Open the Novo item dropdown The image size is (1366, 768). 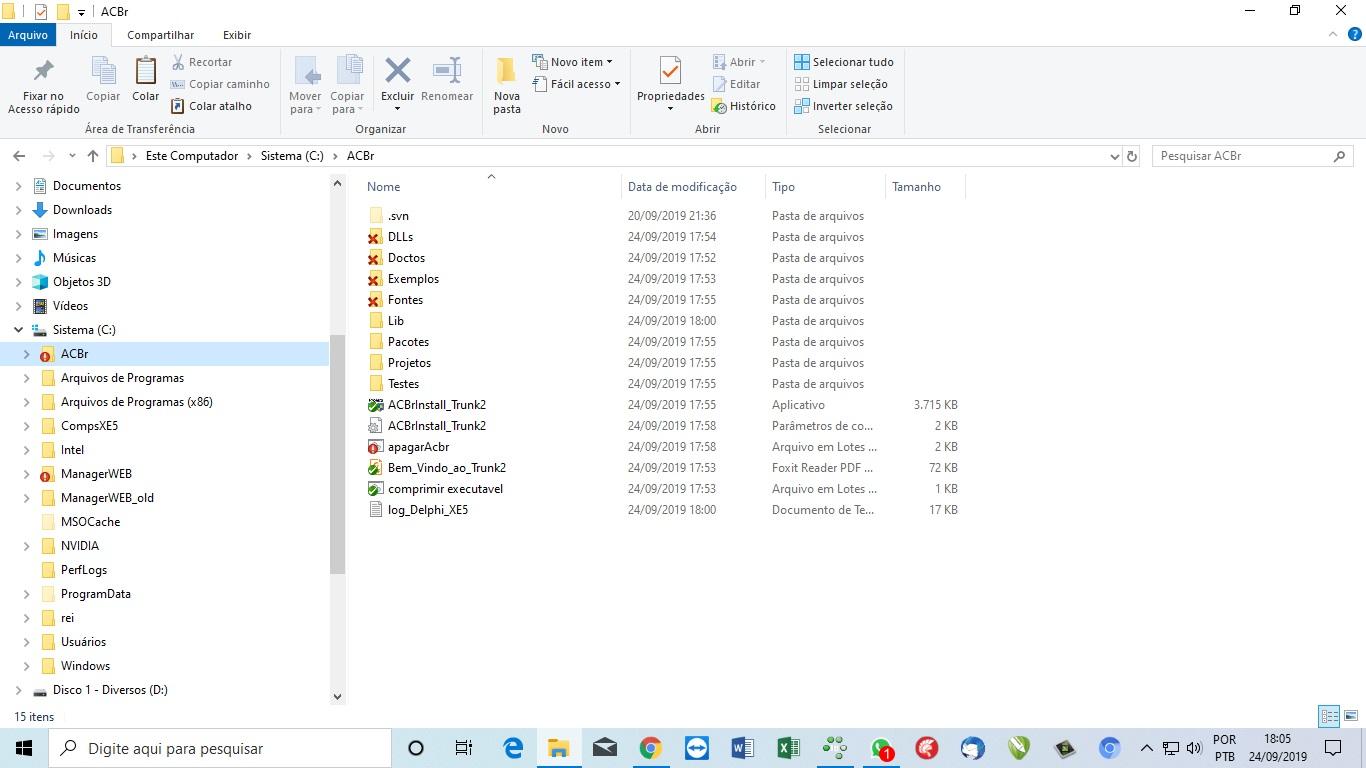[573, 62]
